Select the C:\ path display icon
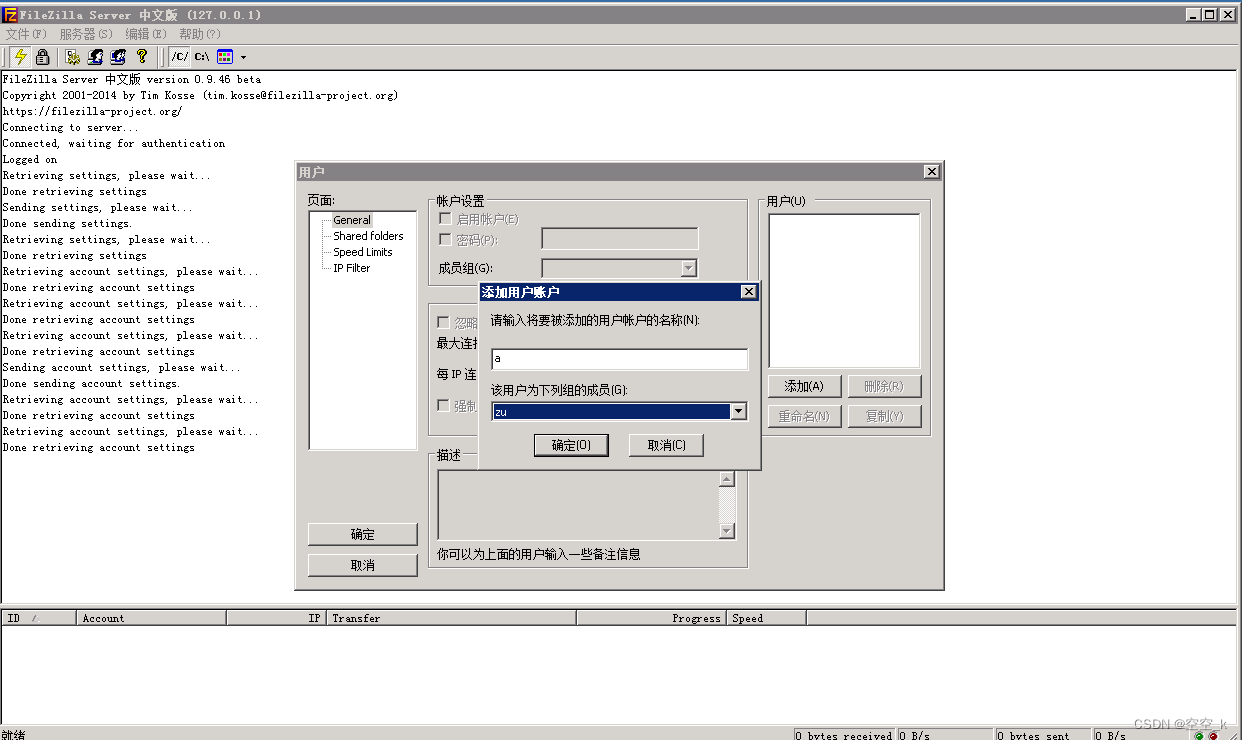The image size is (1242, 740). click(202, 57)
